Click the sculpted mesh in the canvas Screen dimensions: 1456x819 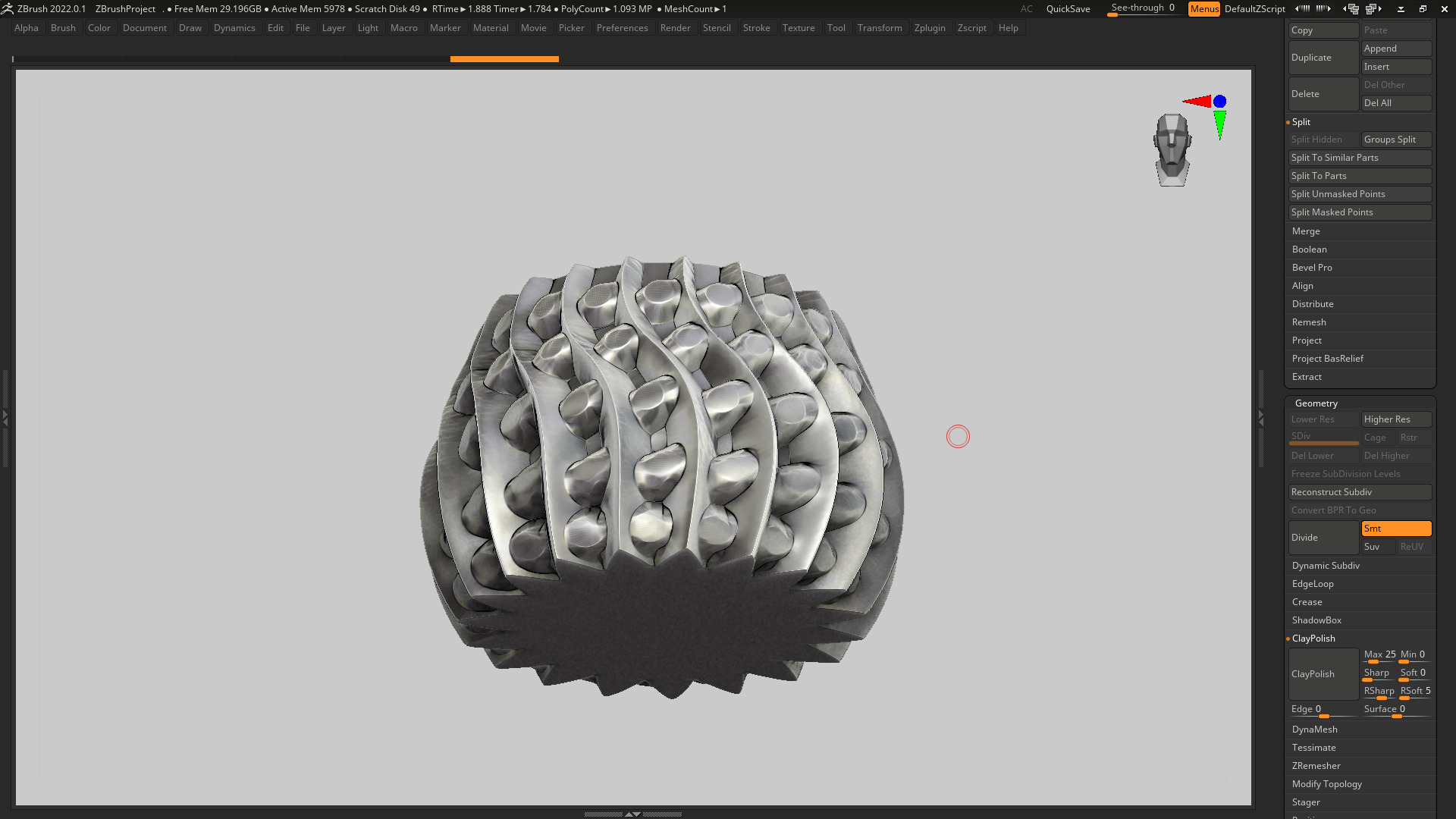click(x=661, y=476)
